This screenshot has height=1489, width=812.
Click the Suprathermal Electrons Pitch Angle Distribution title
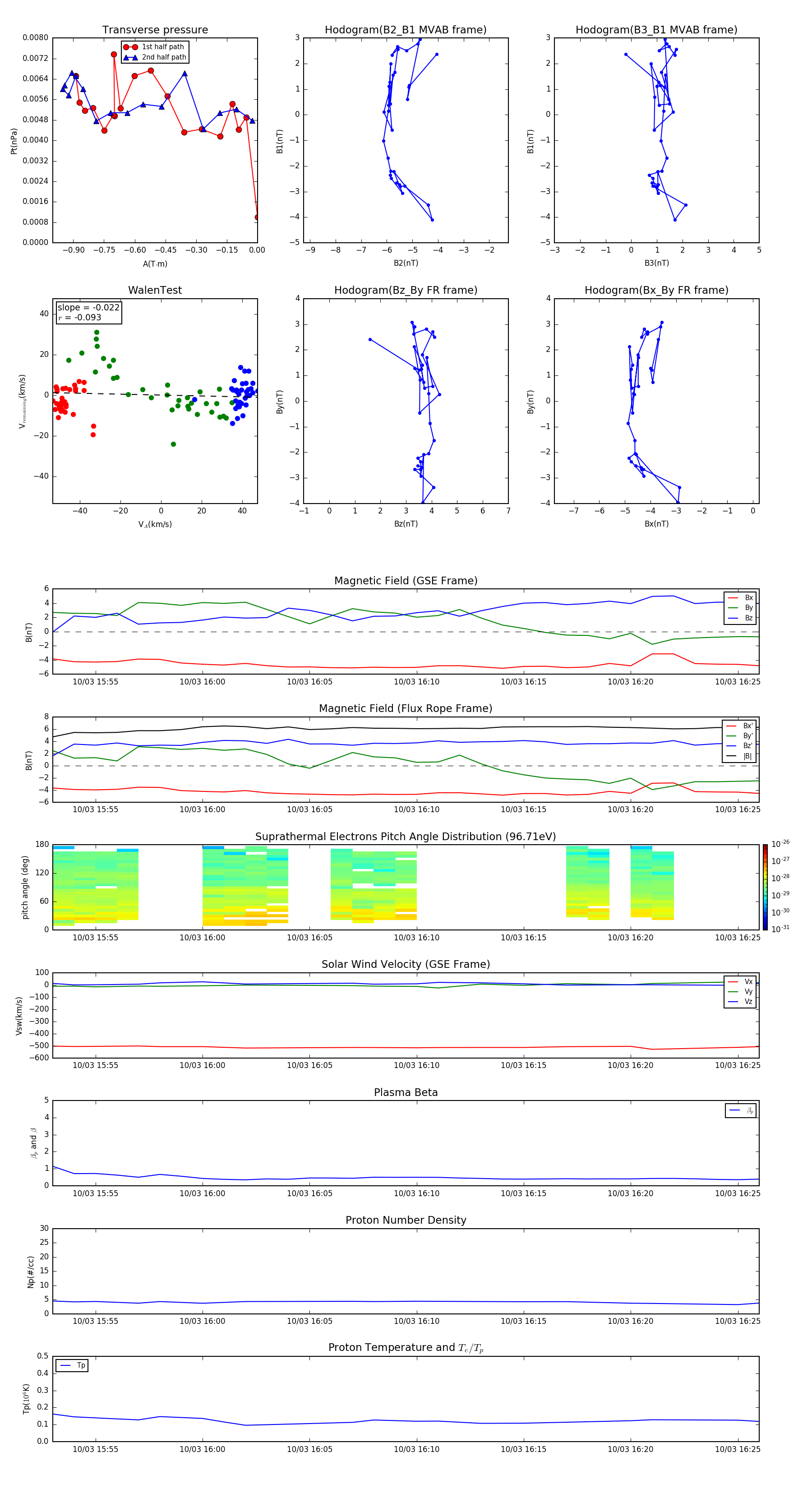(x=406, y=837)
